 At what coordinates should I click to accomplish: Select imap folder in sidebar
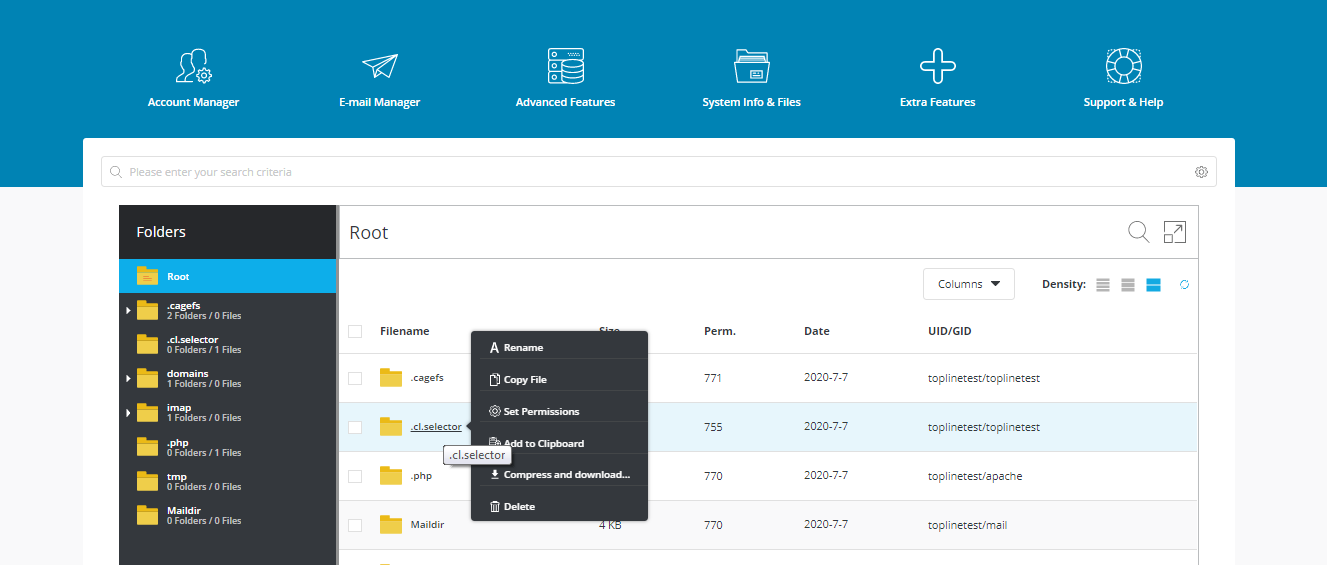click(227, 412)
